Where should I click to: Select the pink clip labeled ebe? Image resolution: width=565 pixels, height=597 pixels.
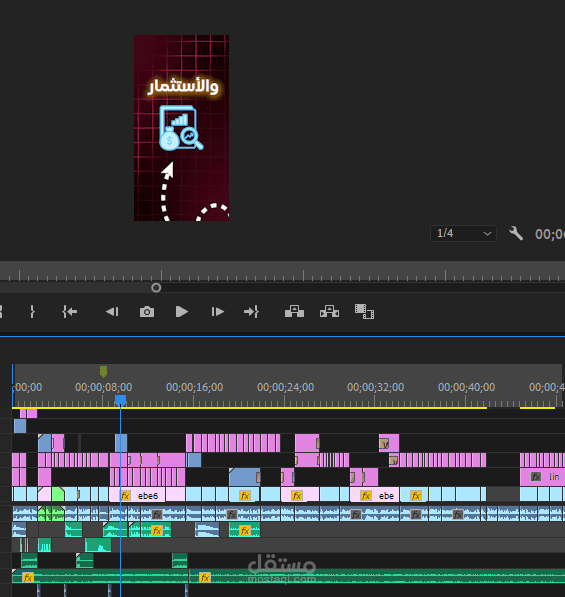375,495
